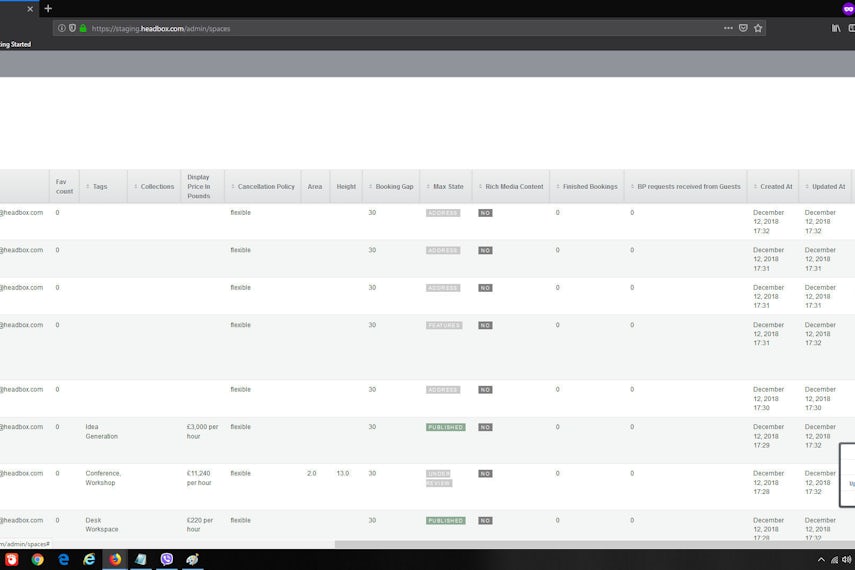This screenshot has width=855, height=570.
Task: Select the Idea Generation tag cell
Action: [101, 431]
